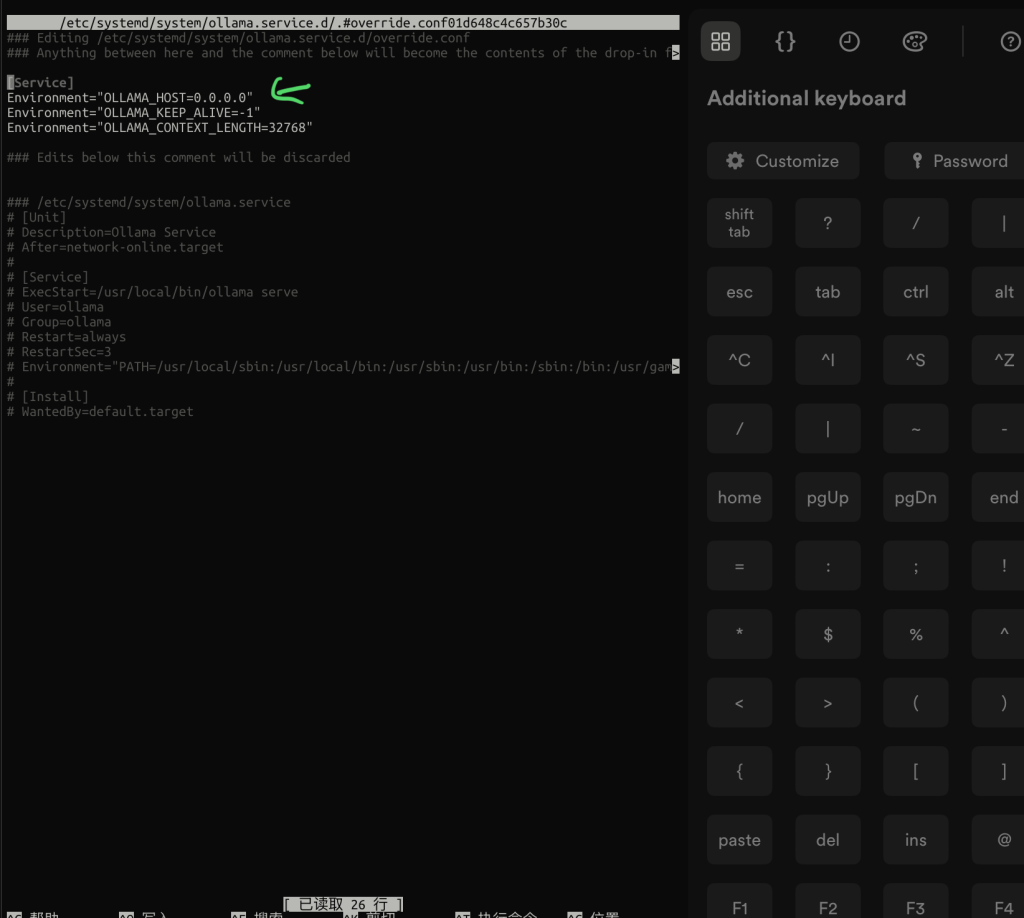Tap the percent sign key
1024x918 pixels.
916,634
